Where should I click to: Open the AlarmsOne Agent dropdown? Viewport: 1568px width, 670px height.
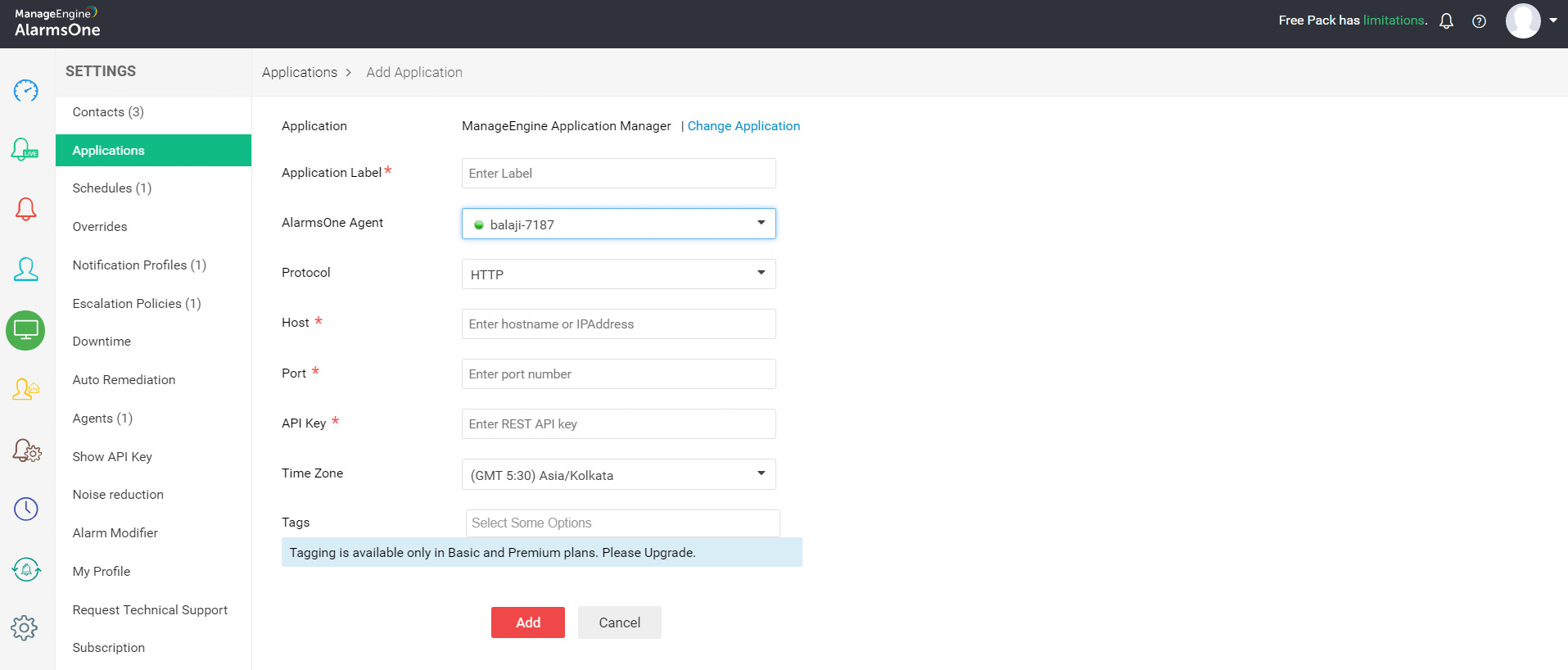pos(618,224)
